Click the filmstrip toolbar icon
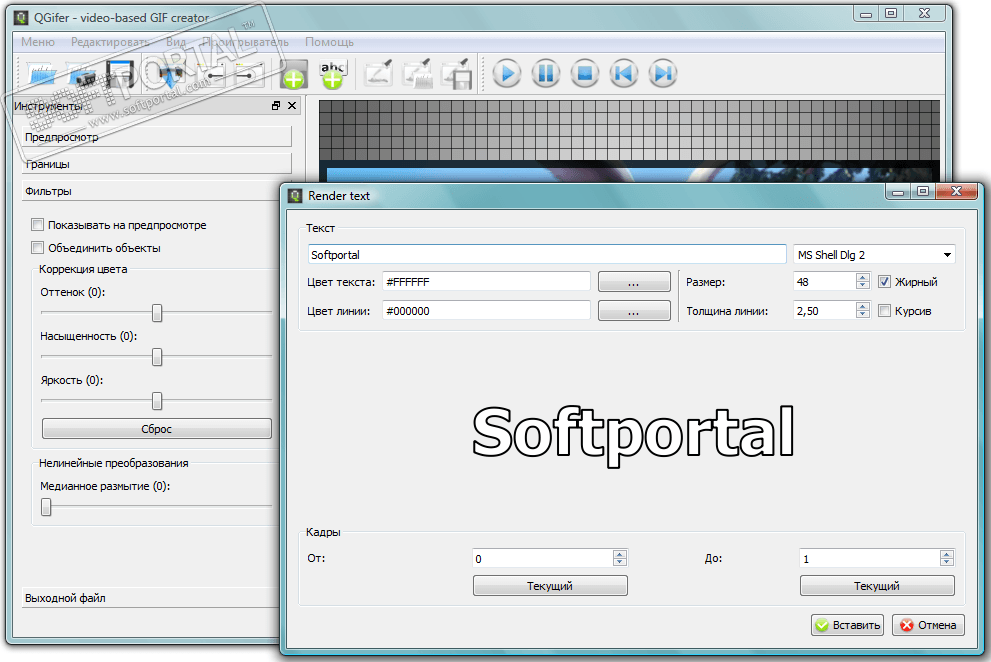991x662 pixels. (x=121, y=74)
